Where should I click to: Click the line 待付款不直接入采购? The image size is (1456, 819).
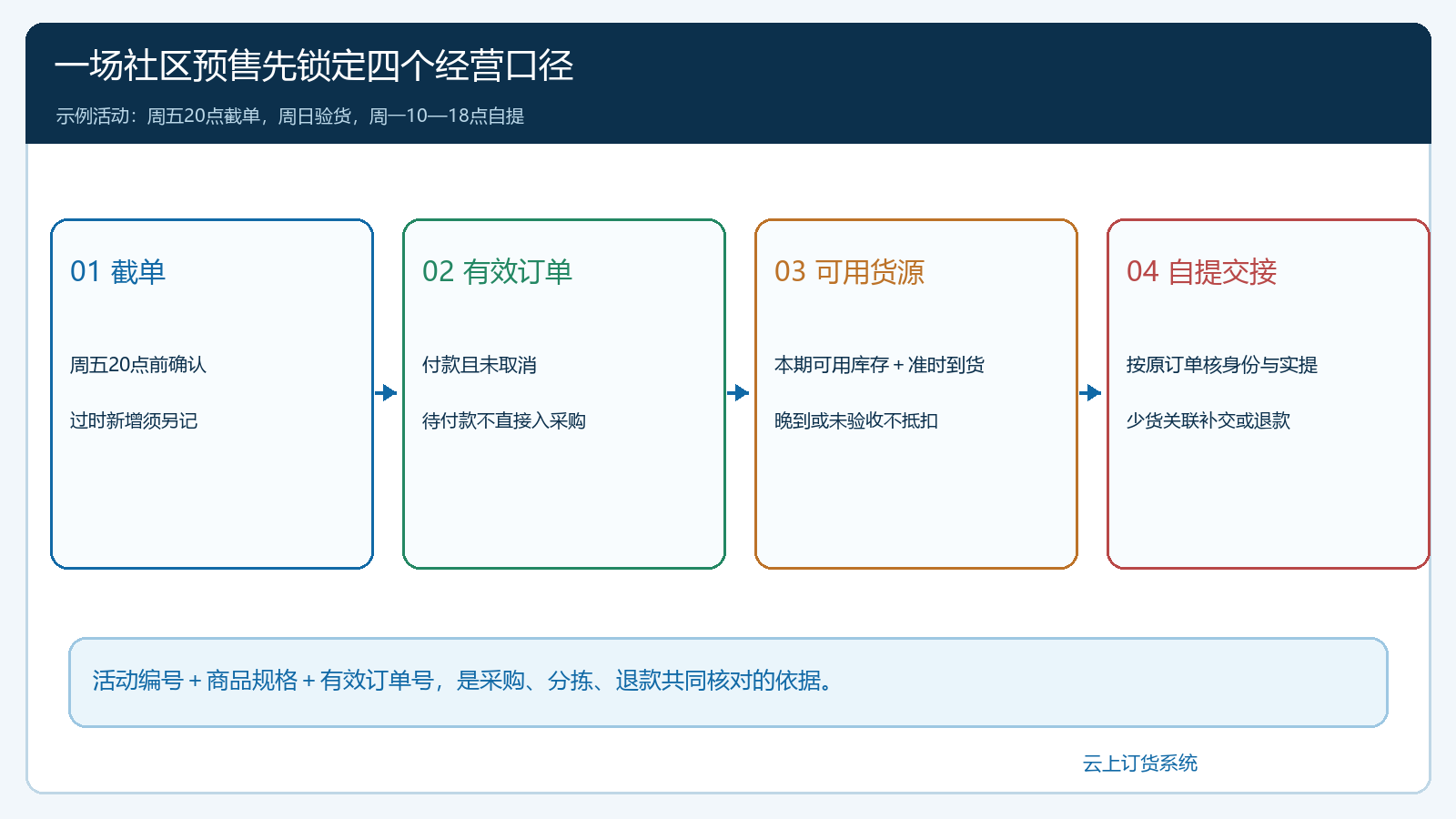point(504,420)
